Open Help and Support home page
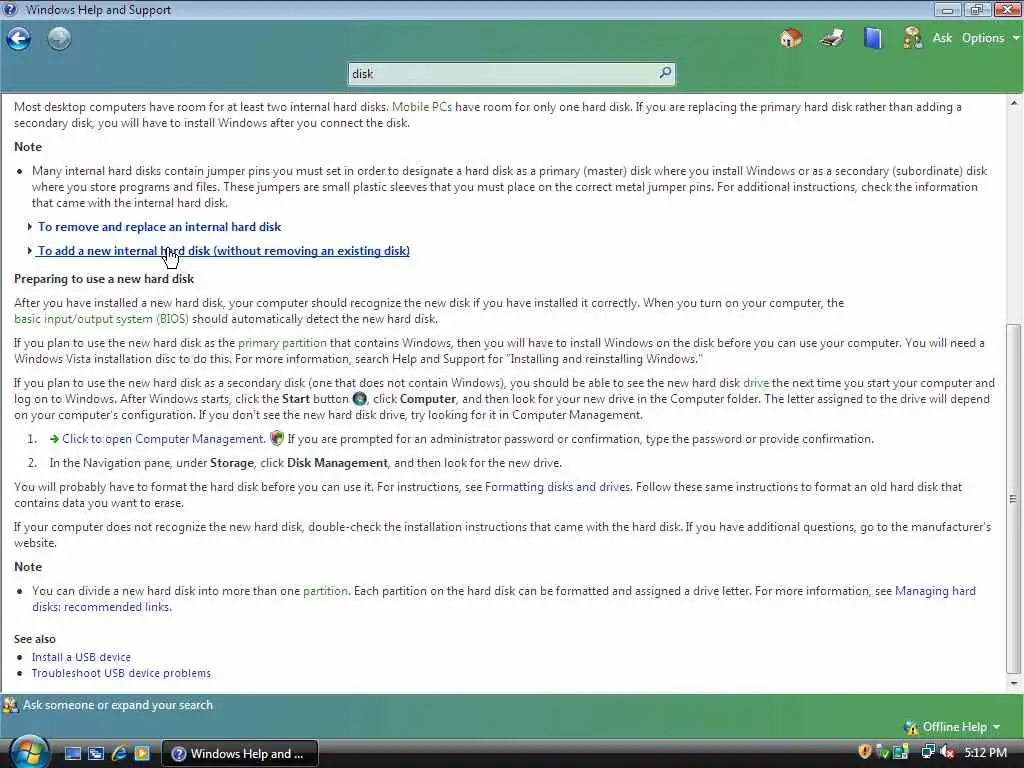 (790, 38)
